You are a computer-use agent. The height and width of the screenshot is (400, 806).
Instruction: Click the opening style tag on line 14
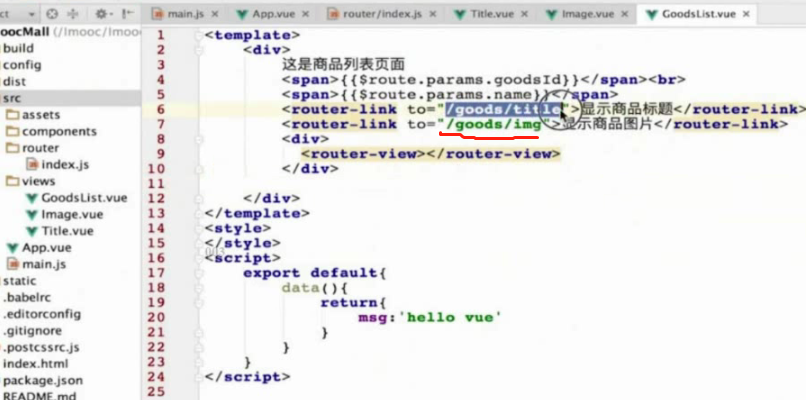click(x=237, y=228)
